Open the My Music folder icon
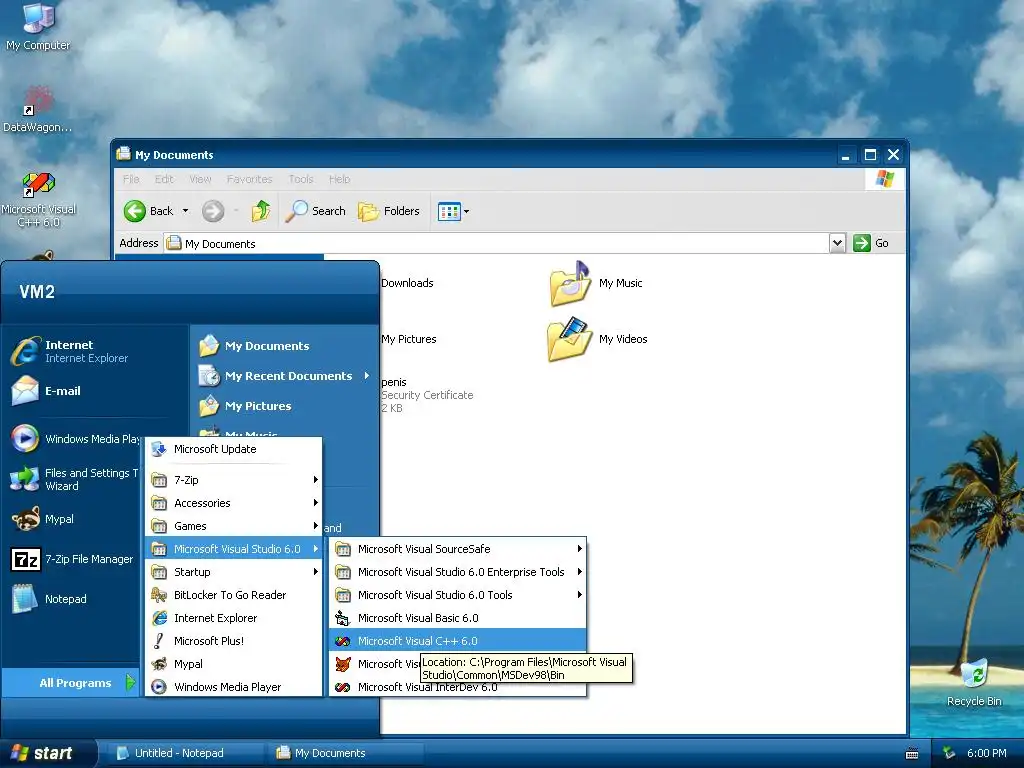The height and width of the screenshot is (768, 1024). 569,283
